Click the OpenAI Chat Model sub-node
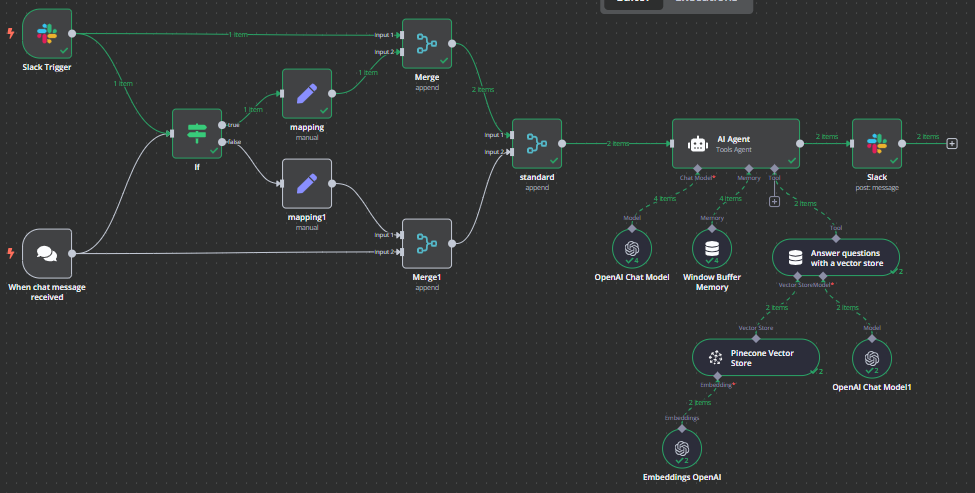This screenshot has width=975, height=493. coord(631,247)
